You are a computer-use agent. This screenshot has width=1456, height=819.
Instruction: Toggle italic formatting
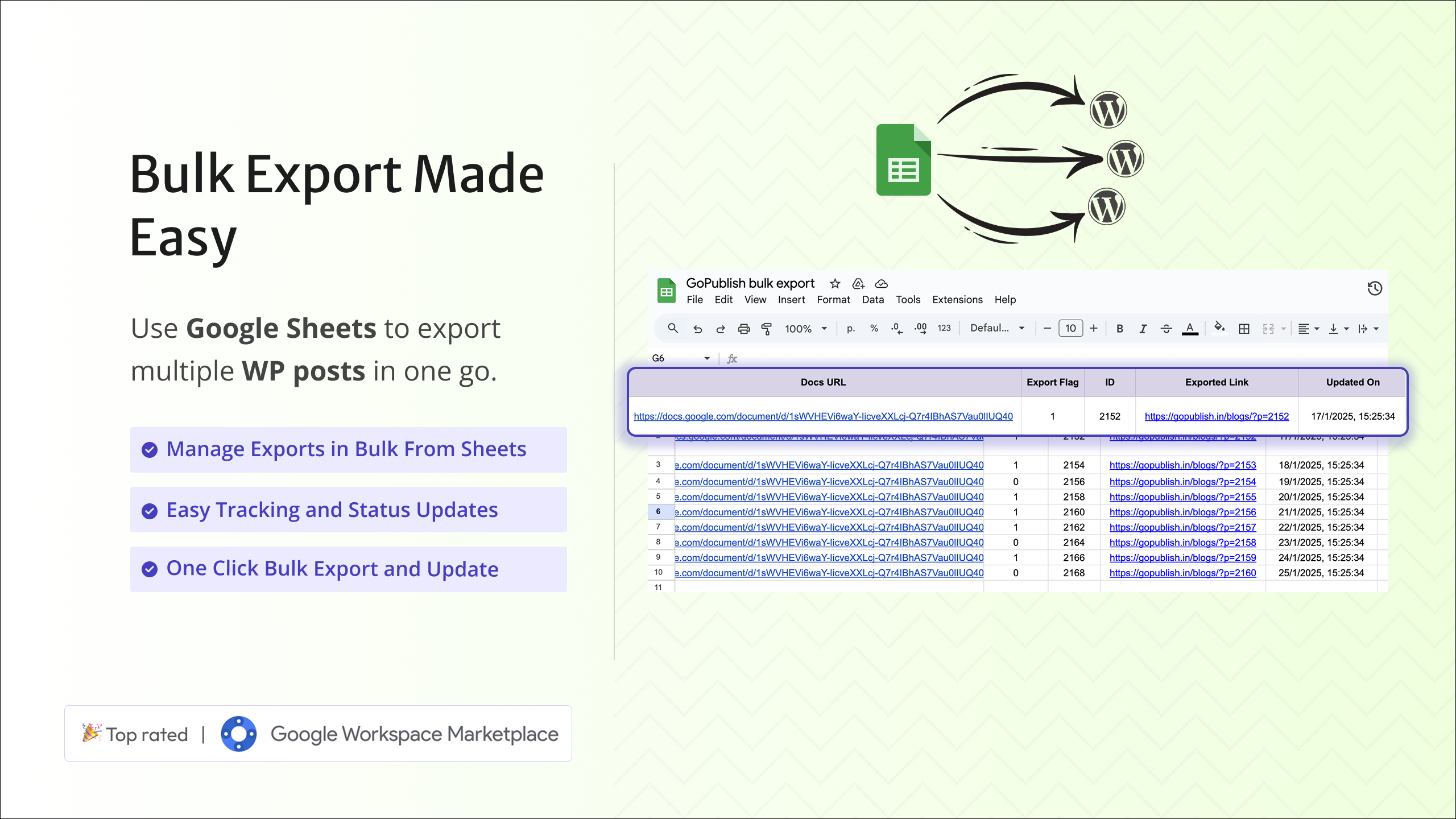1143,328
